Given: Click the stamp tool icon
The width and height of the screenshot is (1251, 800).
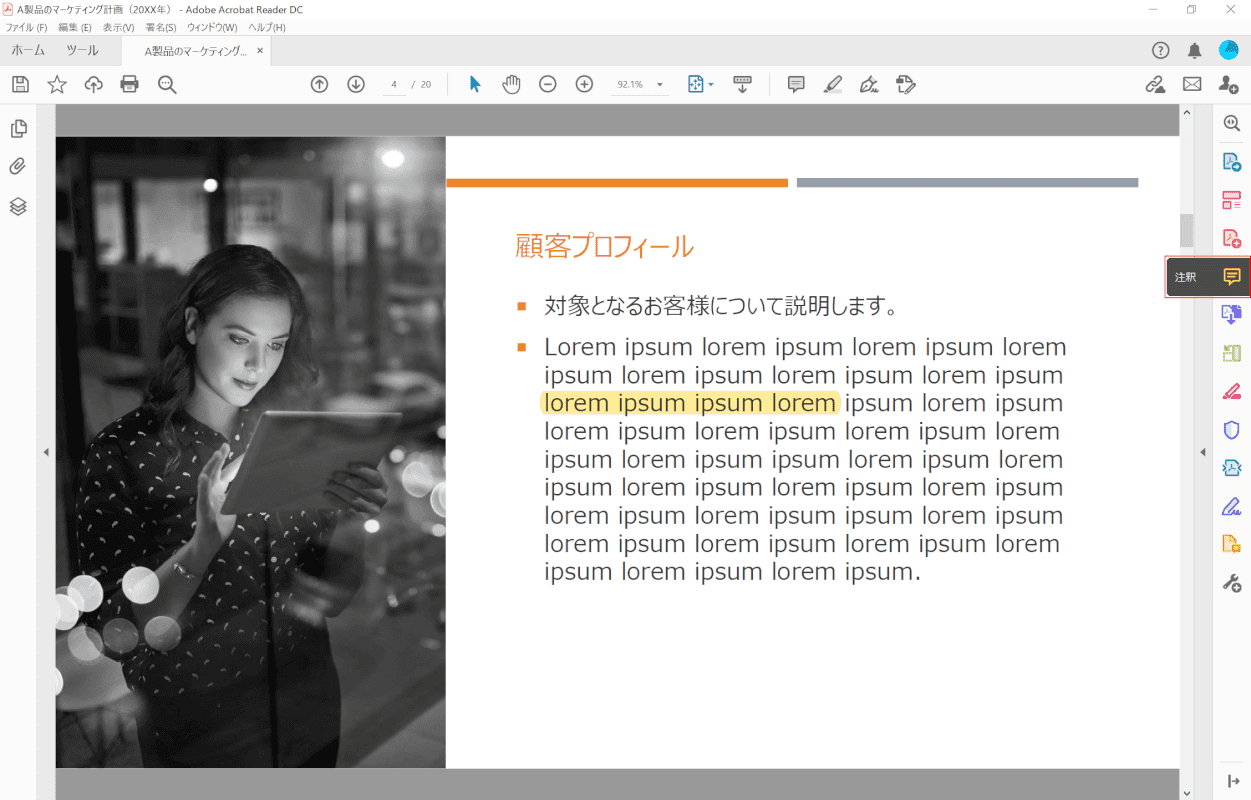Looking at the screenshot, I should click(x=906, y=84).
